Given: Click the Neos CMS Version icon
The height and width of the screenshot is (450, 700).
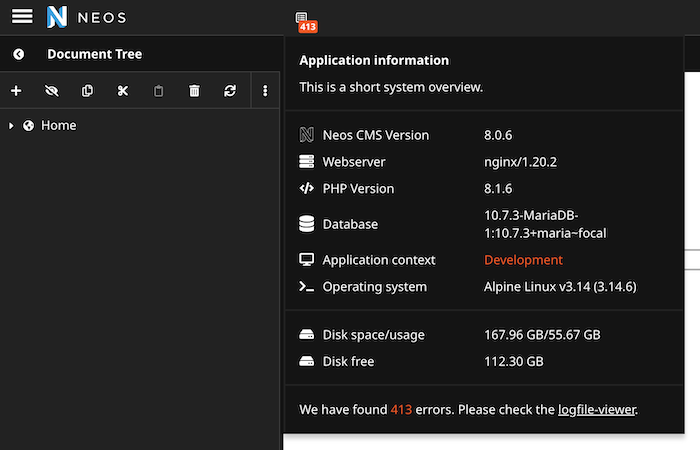Looking at the screenshot, I should pos(306,135).
